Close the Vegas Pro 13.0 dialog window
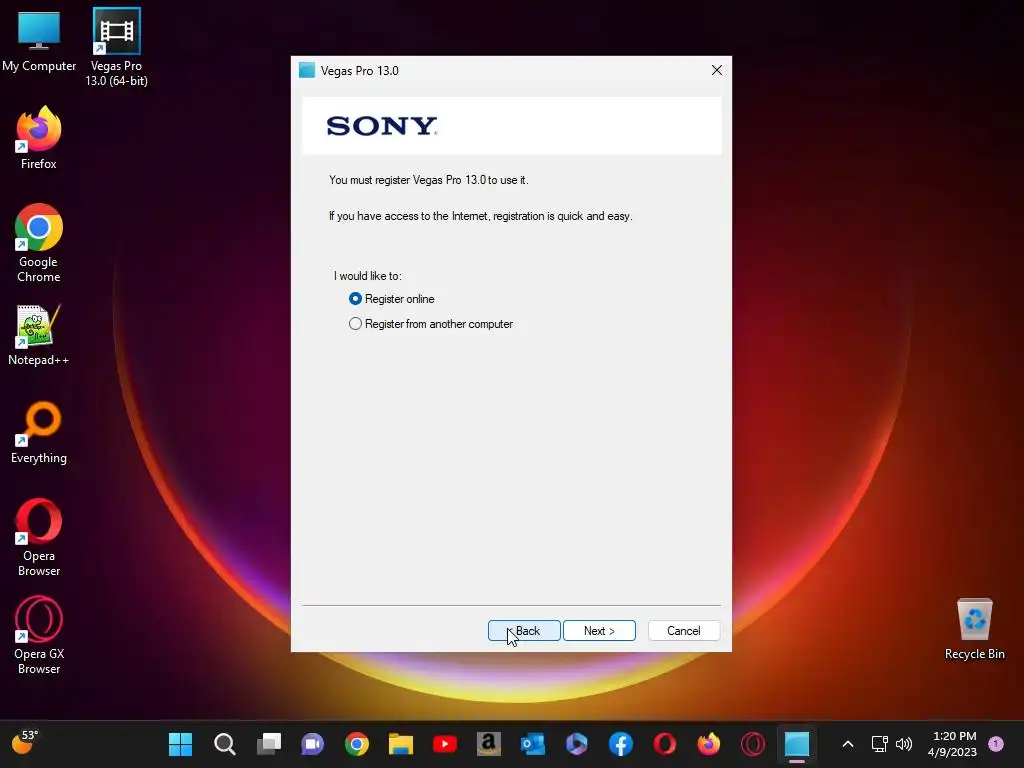This screenshot has width=1024, height=768. [716, 70]
